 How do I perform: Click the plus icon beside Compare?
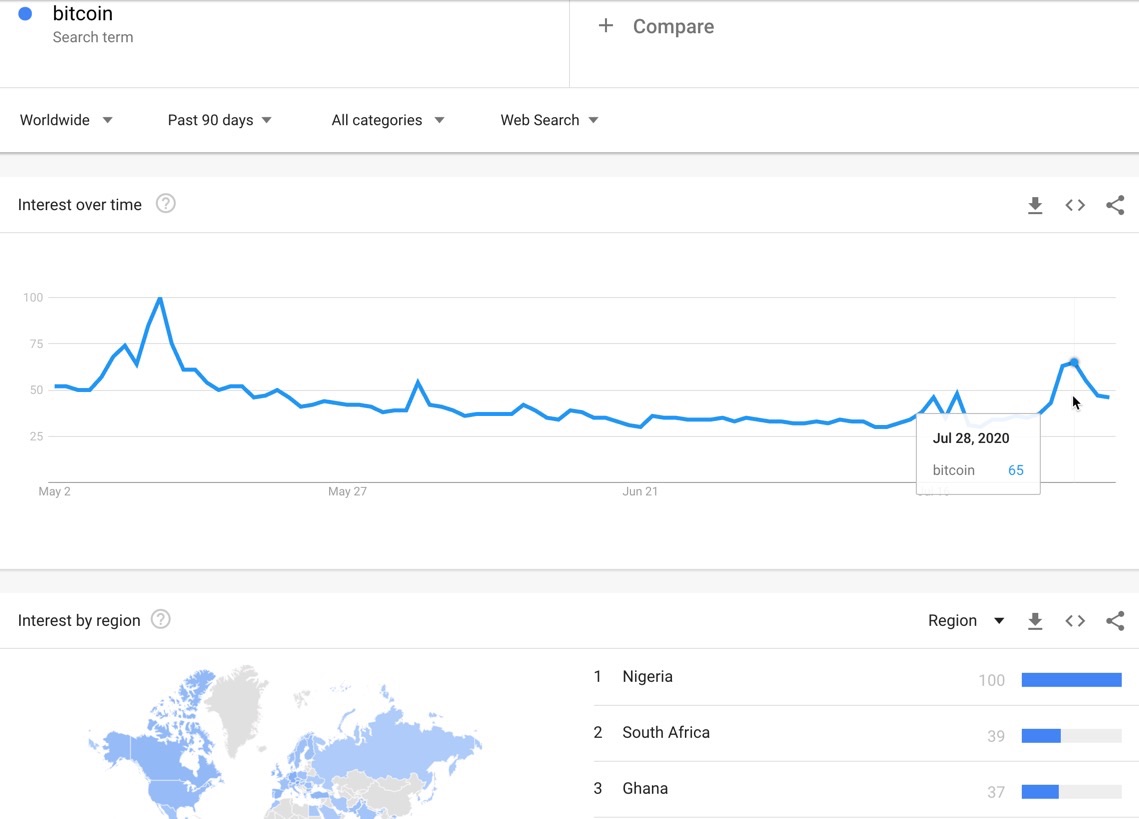(606, 26)
